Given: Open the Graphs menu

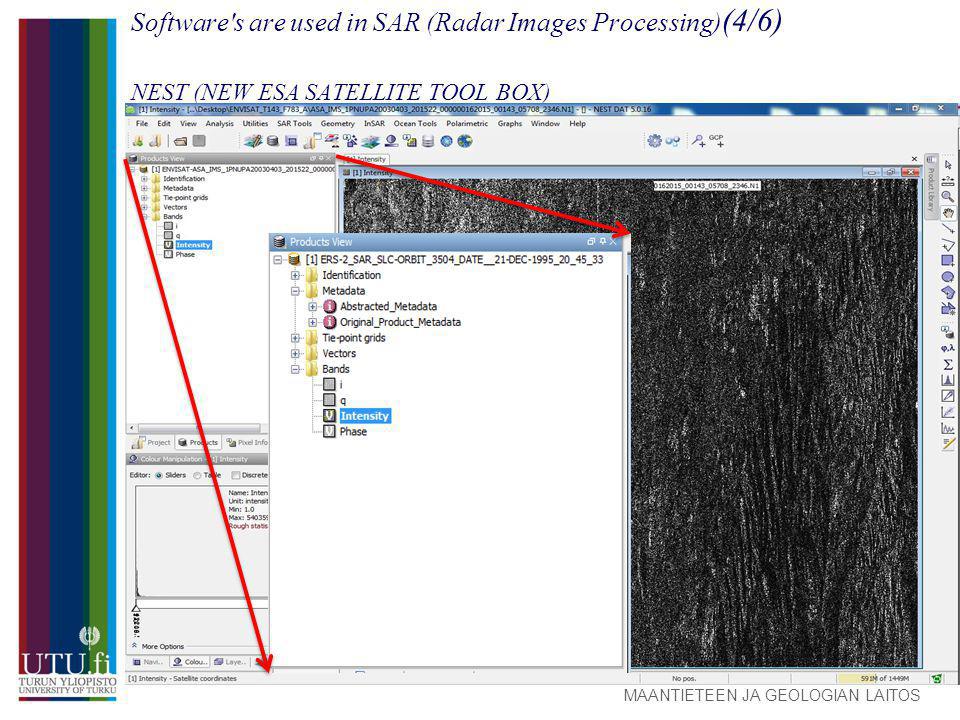Looking at the screenshot, I should 509,124.
